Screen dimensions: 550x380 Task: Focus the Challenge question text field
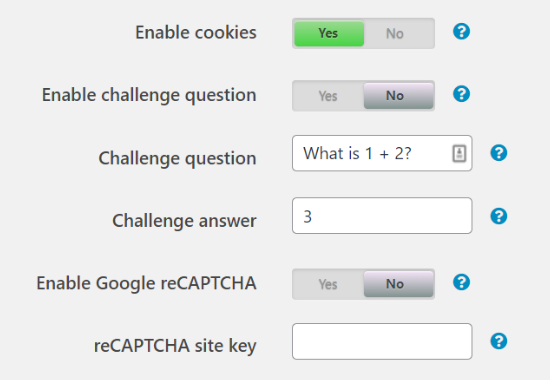coord(382,153)
